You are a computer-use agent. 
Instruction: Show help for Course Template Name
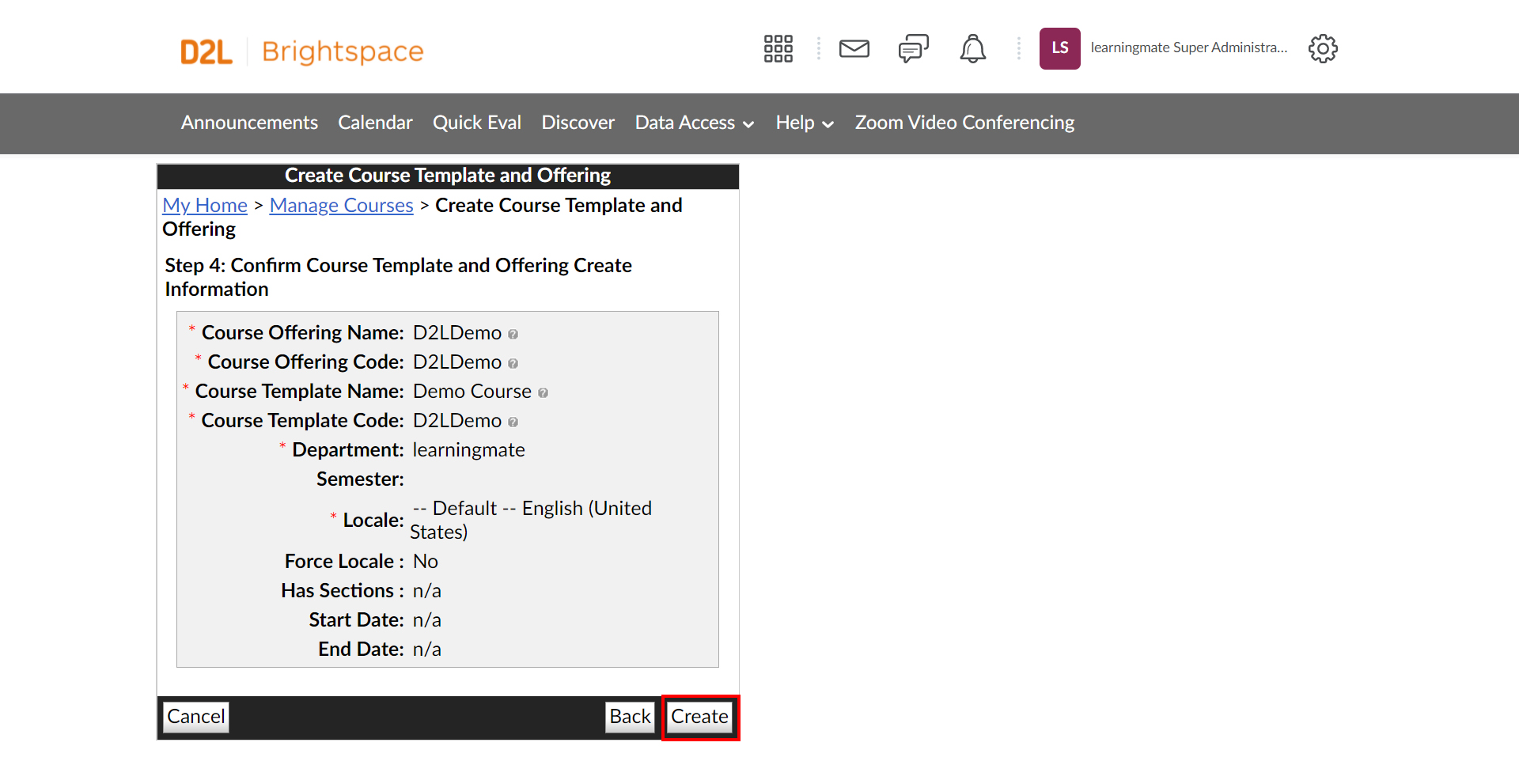click(x=543, y=393)
